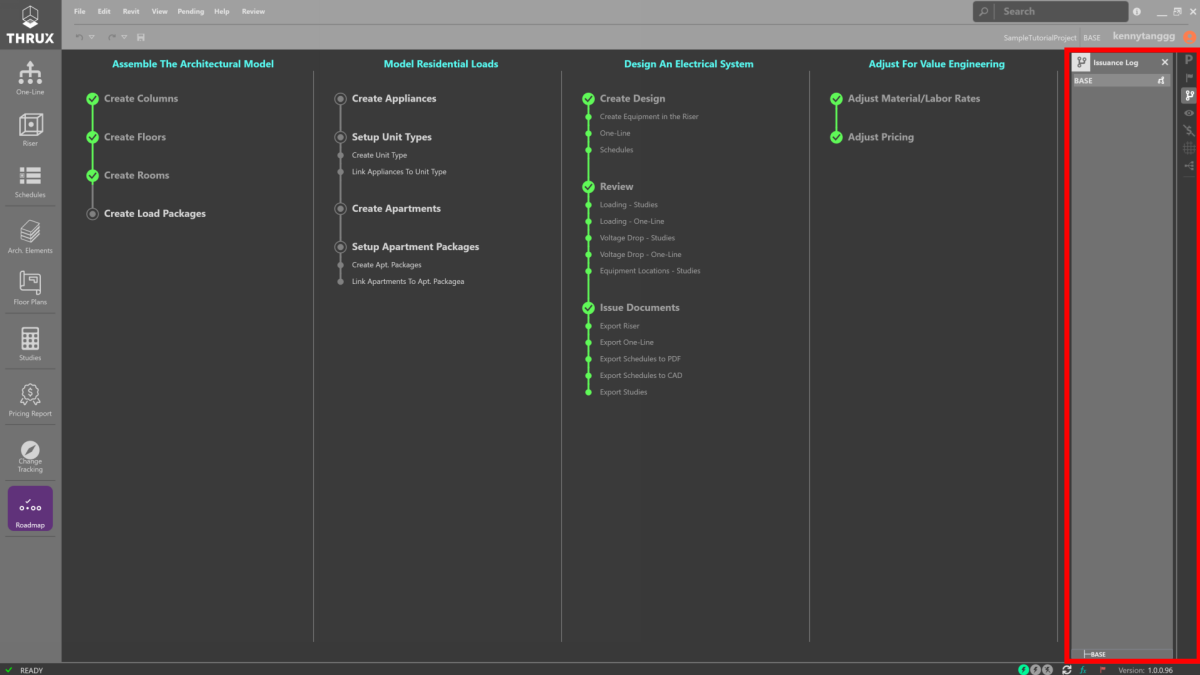The height and width of the screenshot is (675, 1200).
Task: Click the redo arrow icon
Action: [x=112, y=37]
